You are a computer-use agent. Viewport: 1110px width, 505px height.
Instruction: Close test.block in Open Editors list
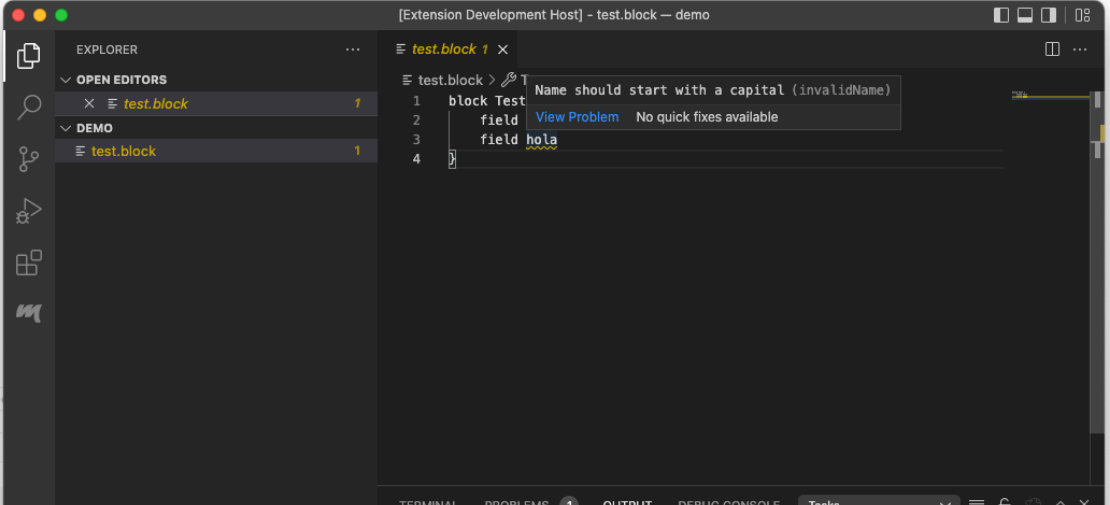pyautogui.click(x=89, y=104)
